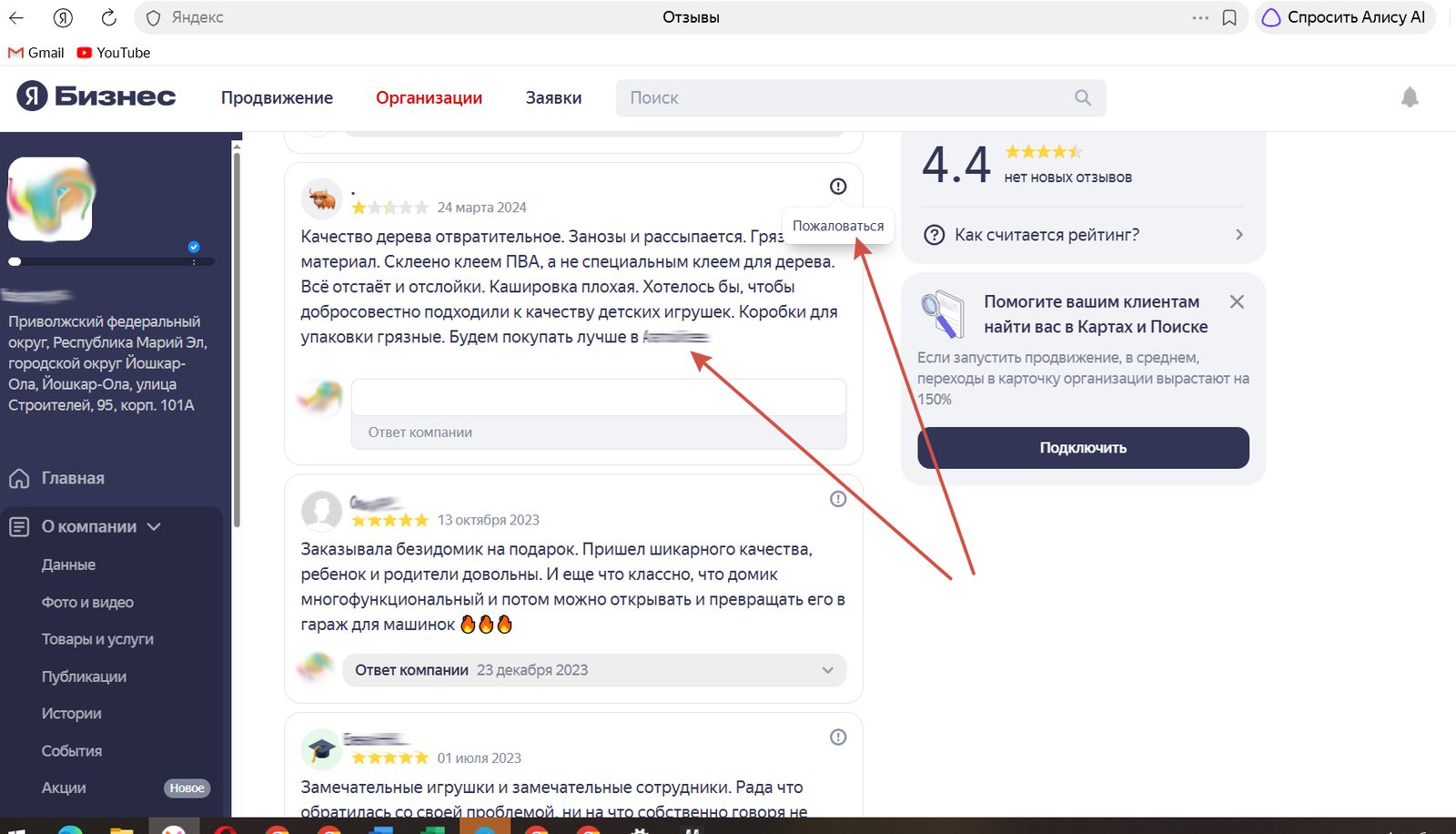Click the search magnifier icon
Screen dimensions: 1456x834
click(1083, 97)
